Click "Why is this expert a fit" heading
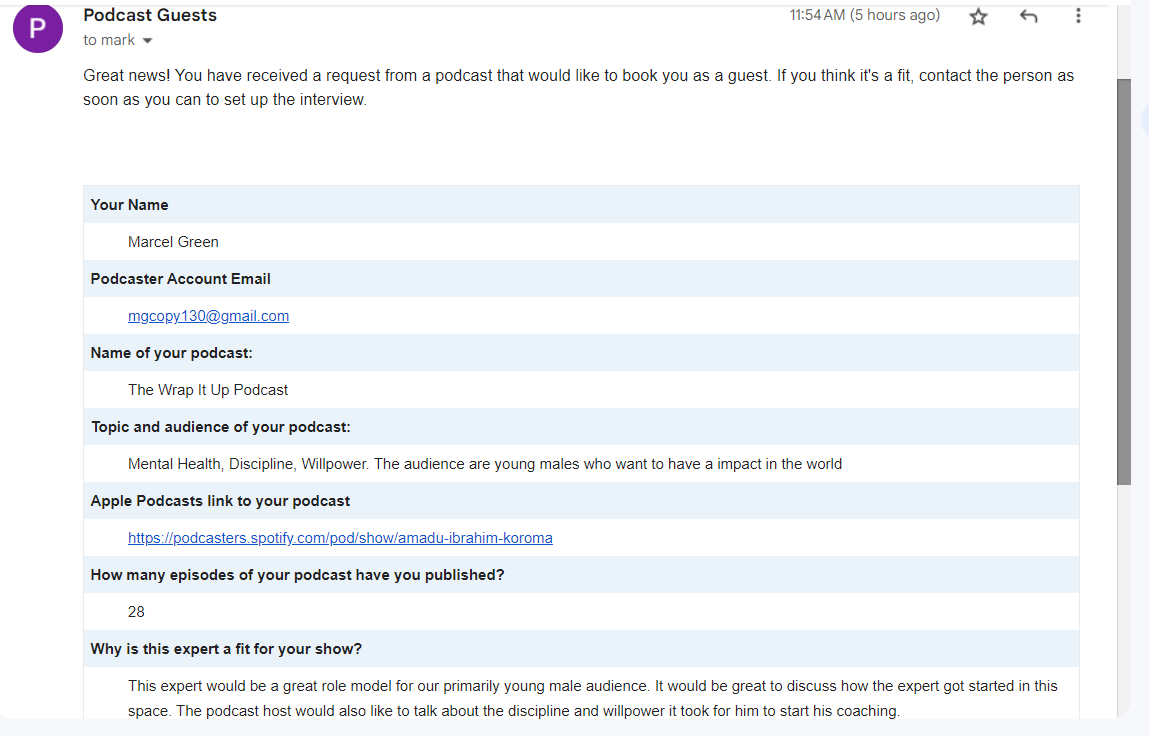The width and height of the screenshot is (1149, 736). coord(226,649)
